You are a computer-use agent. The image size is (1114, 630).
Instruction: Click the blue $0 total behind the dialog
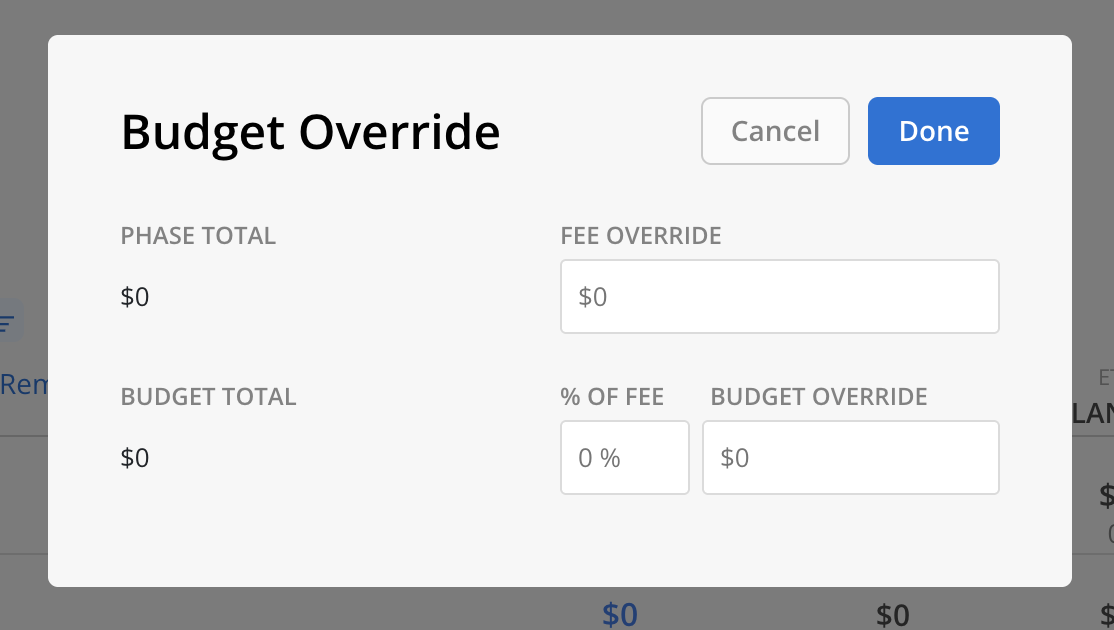click(620, 615)
